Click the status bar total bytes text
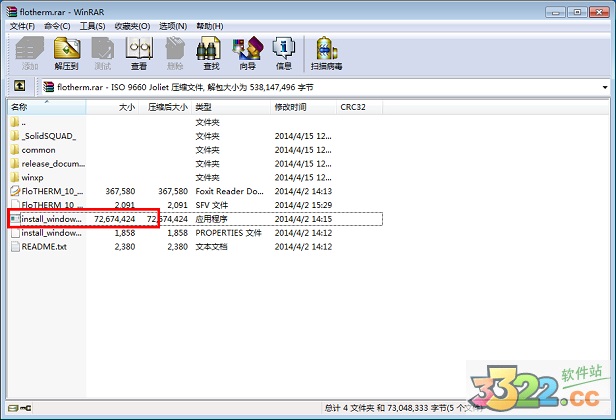 coord(403,408)
